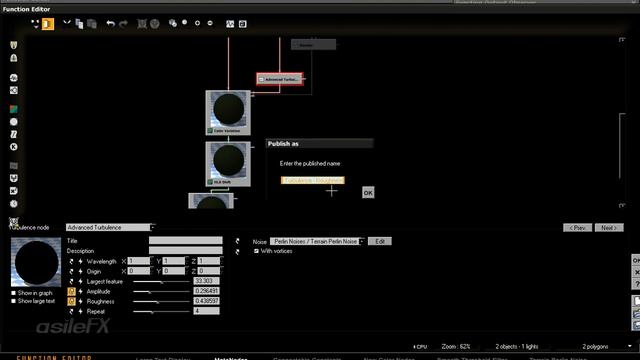The height and width of the screenshot is (360, 640).
Task: Toggle the connect-parameter icon for Largest feature
Action: (x=71, y=282)
